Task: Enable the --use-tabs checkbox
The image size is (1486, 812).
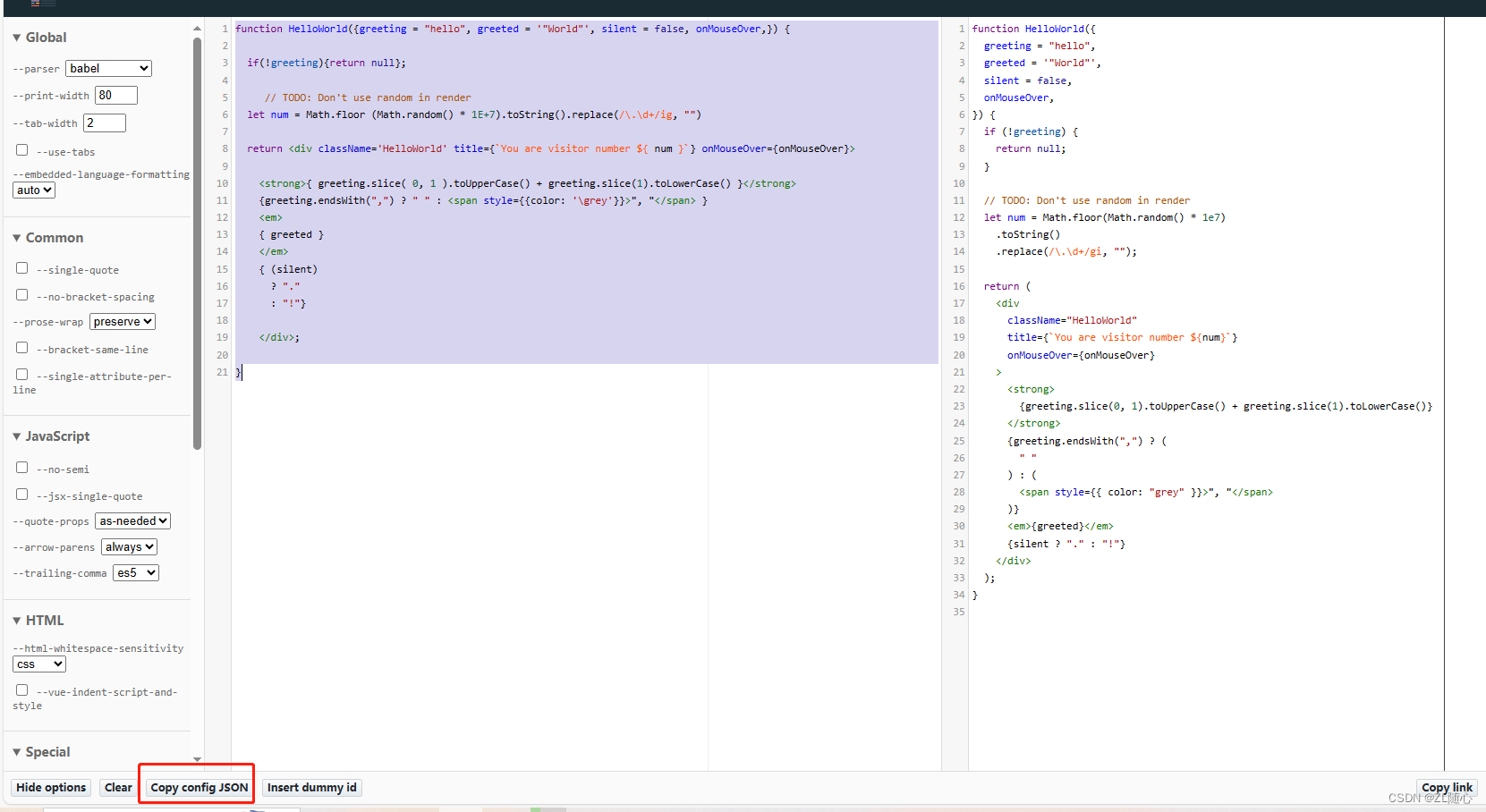Action: pyautogui.click(x=22, y=150)
